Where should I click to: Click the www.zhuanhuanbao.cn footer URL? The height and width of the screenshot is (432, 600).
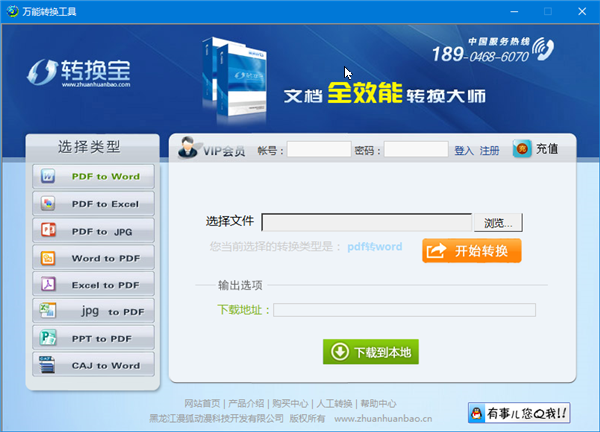click(383, 419)
